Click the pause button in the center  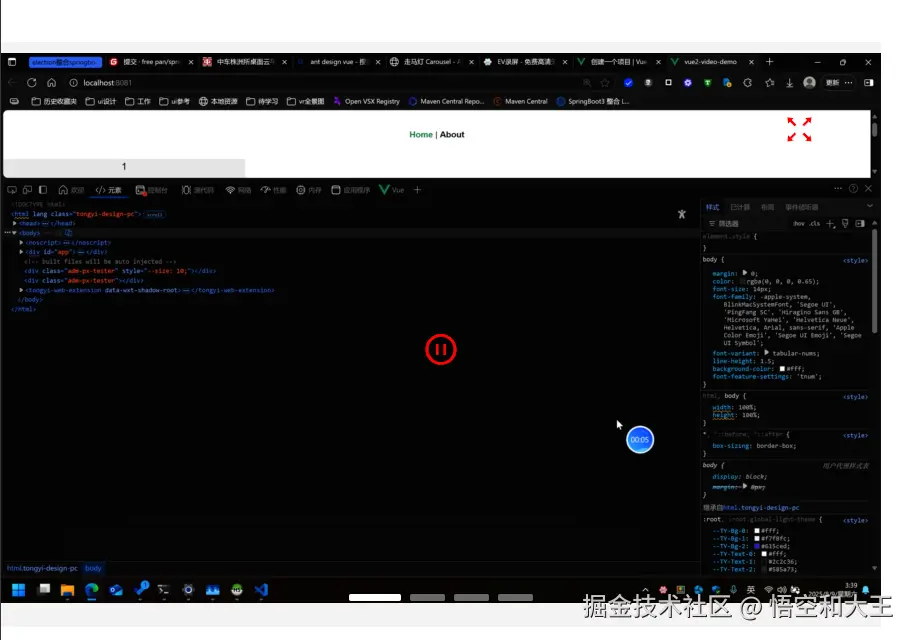pos(441,349)
